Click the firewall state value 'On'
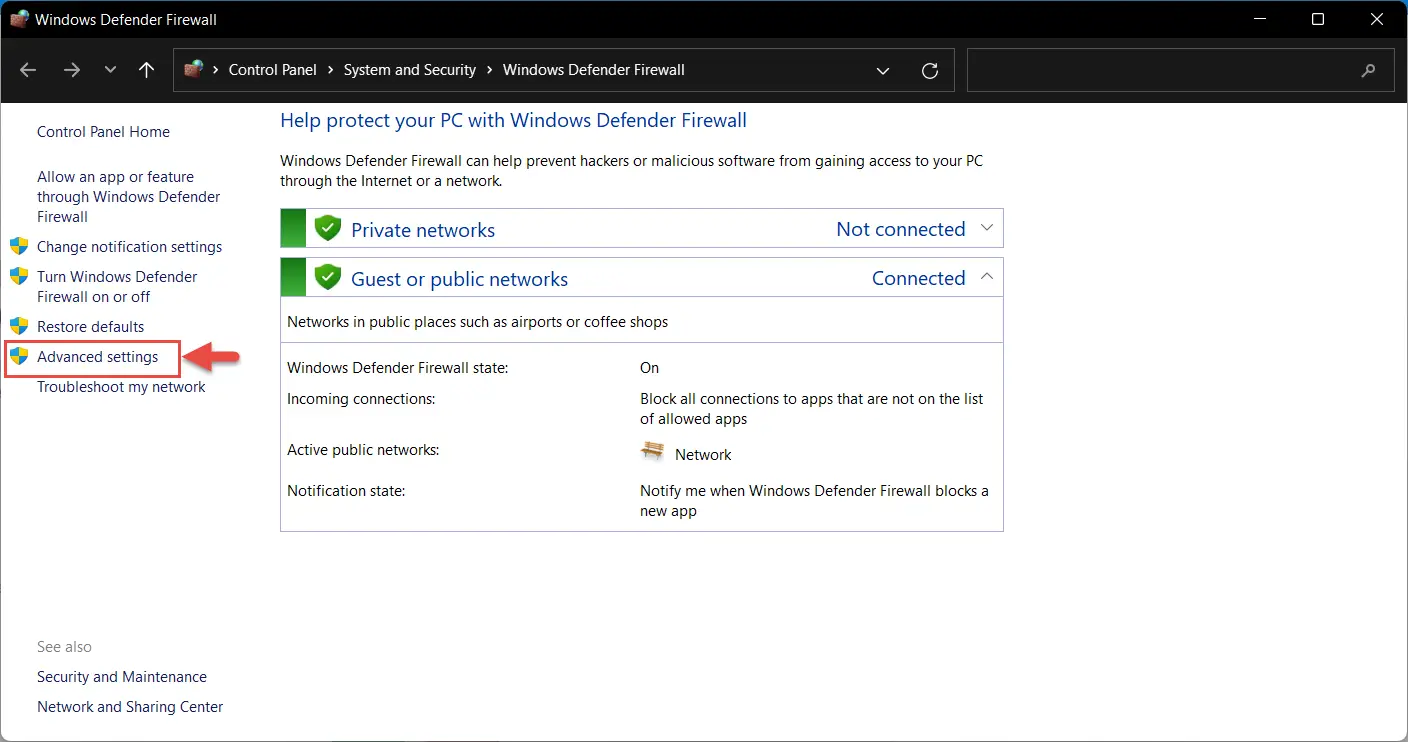The height and width of the screenshot is (742, 1408). (x=650, y=368)
